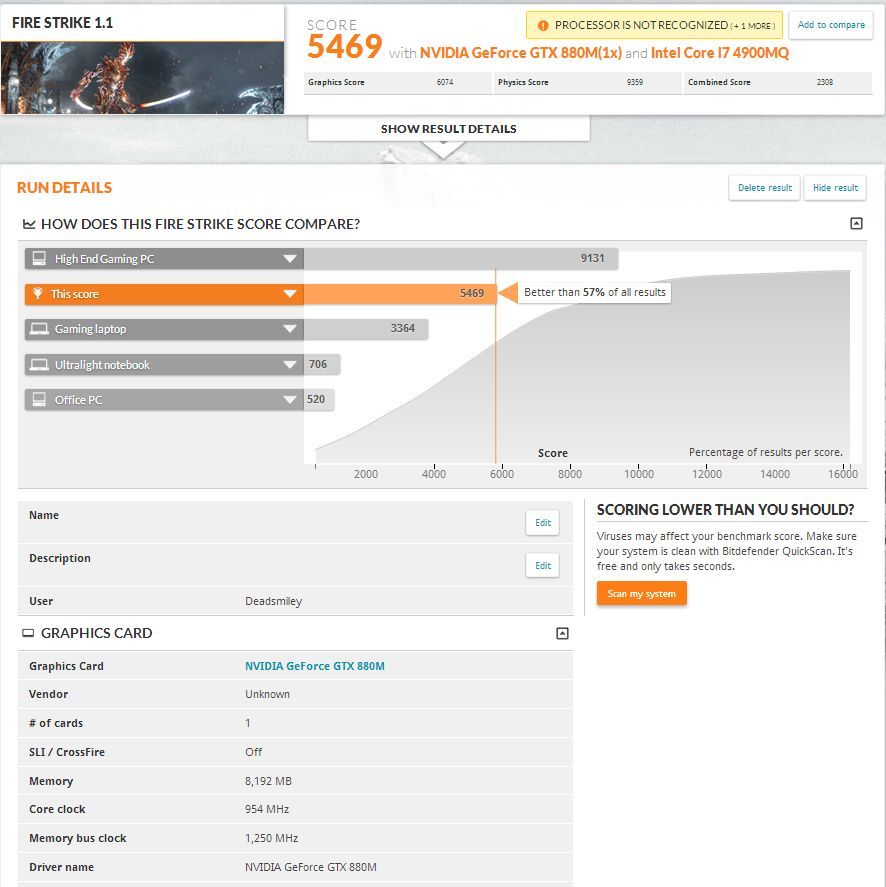
Task: Click the laptop icon on Gaming laptop
Action: pos(39,329)
